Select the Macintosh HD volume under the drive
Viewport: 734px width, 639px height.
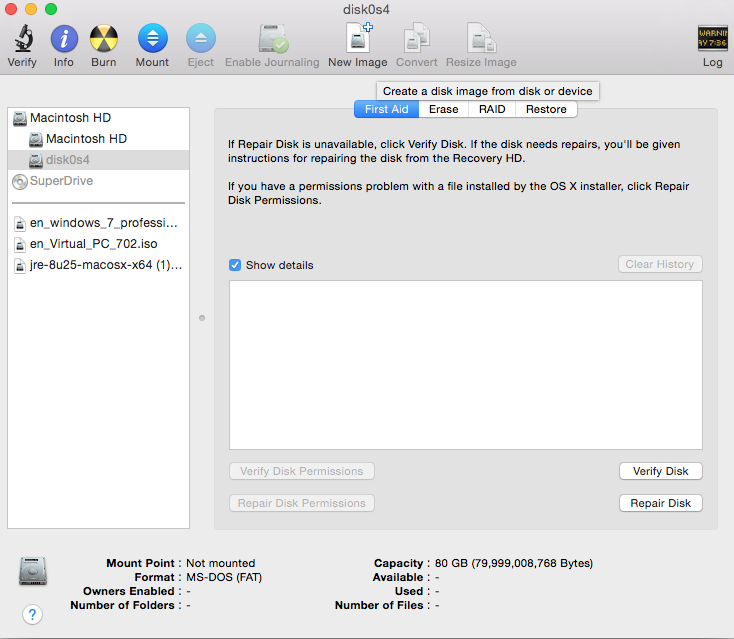coord(98,139)
